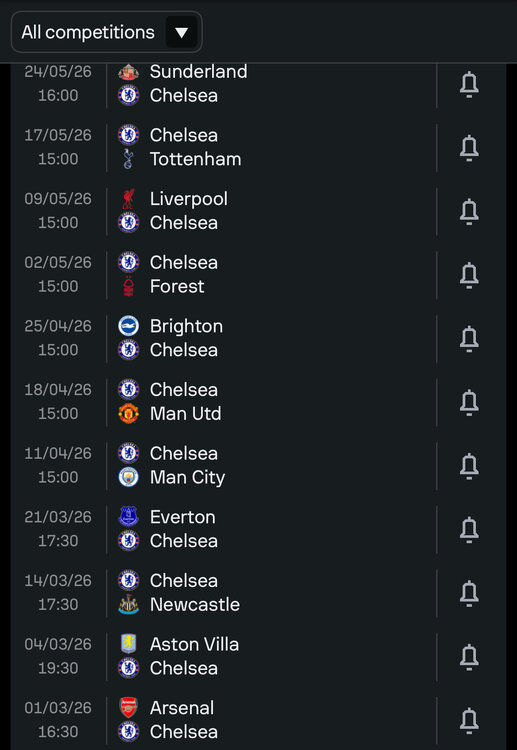Set reminder bell for Chelsea vs Man Utd

(x=469, y=402)
